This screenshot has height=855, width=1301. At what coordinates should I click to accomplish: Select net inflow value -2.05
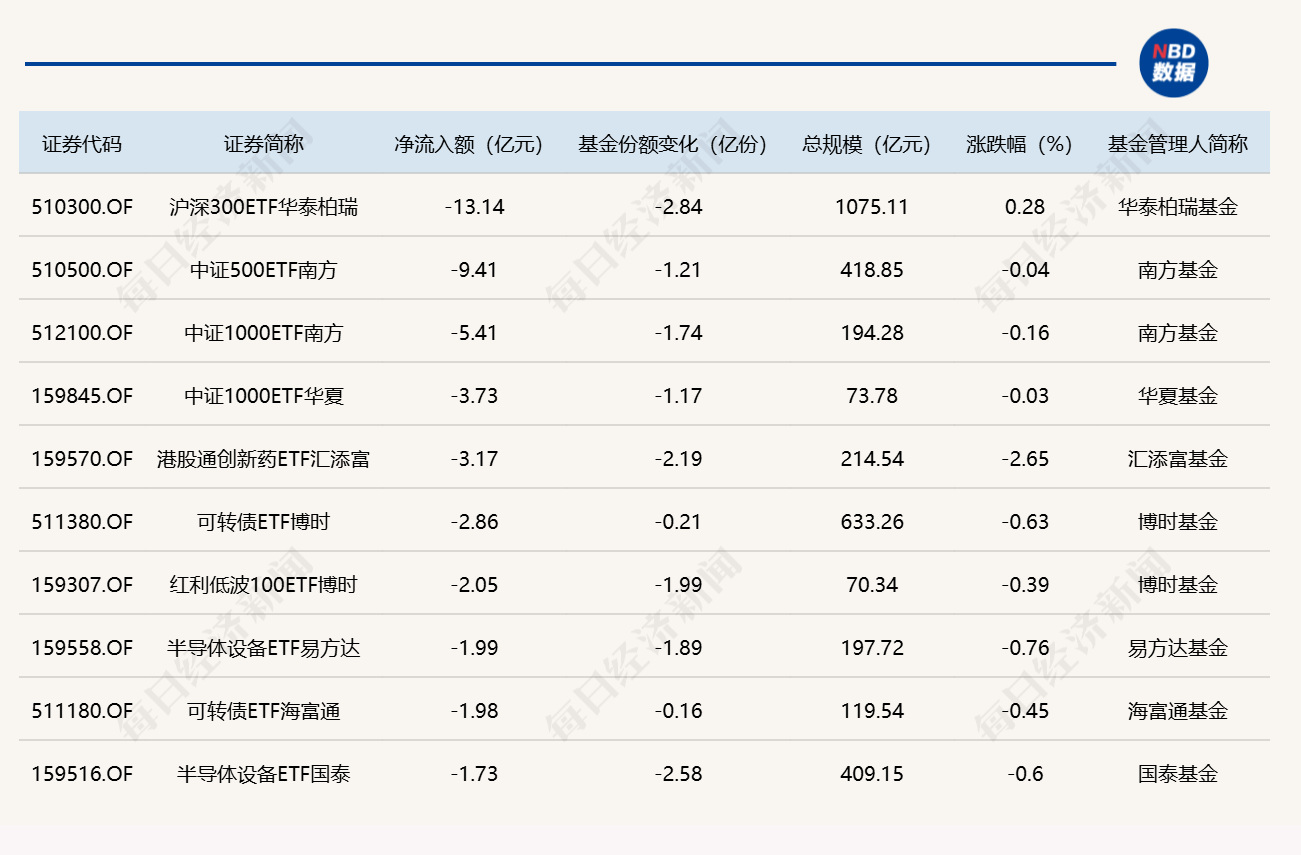474,585
